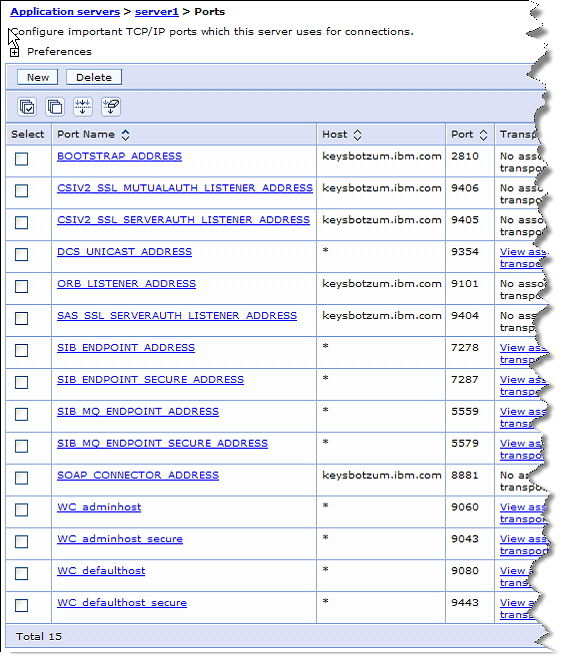
Task: Open DCS_UNICAST_ADDRESS port link
Action: pos(124,252)
